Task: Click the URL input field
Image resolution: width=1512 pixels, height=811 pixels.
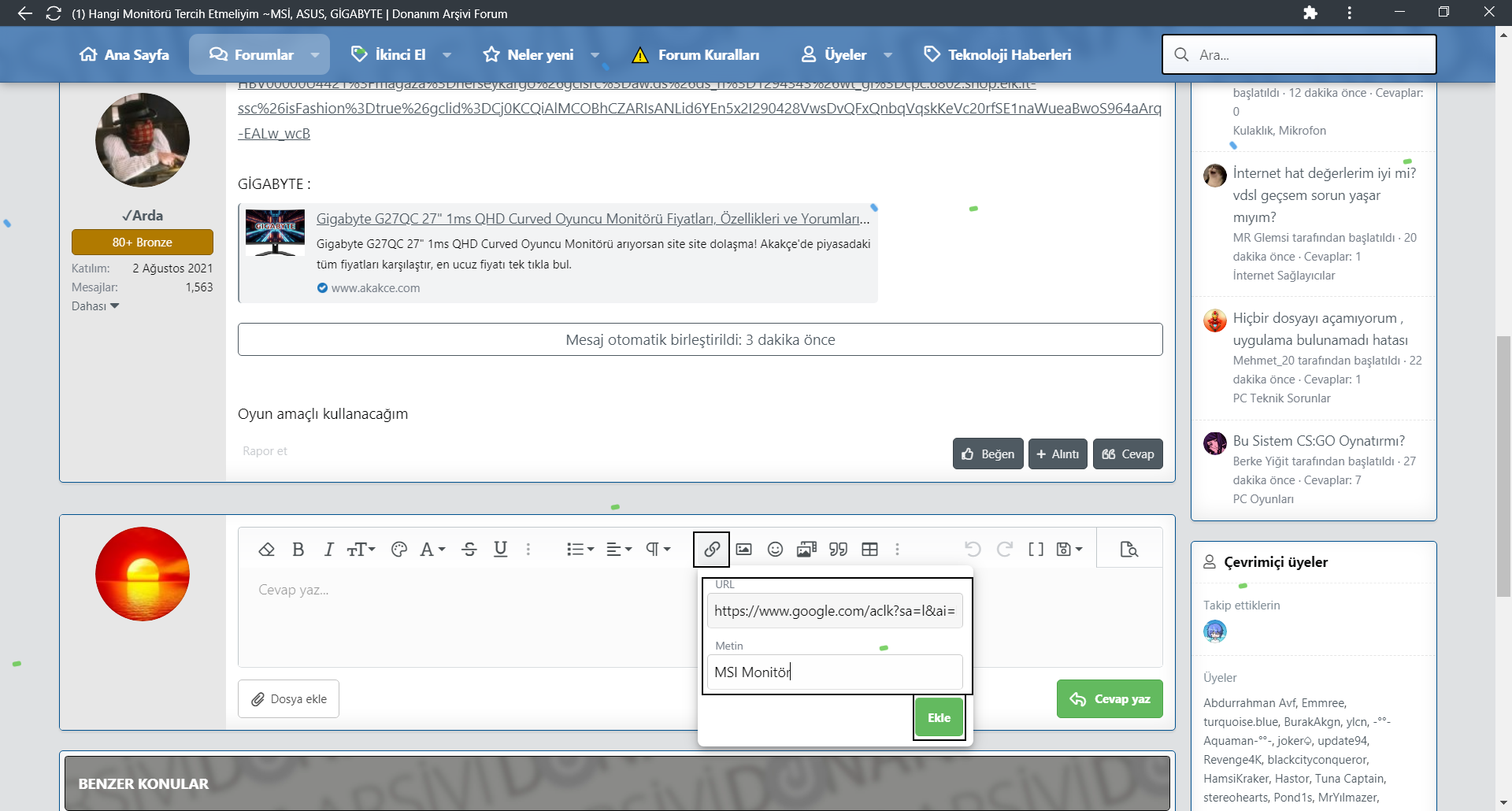Action: click(x=835, y=611)
